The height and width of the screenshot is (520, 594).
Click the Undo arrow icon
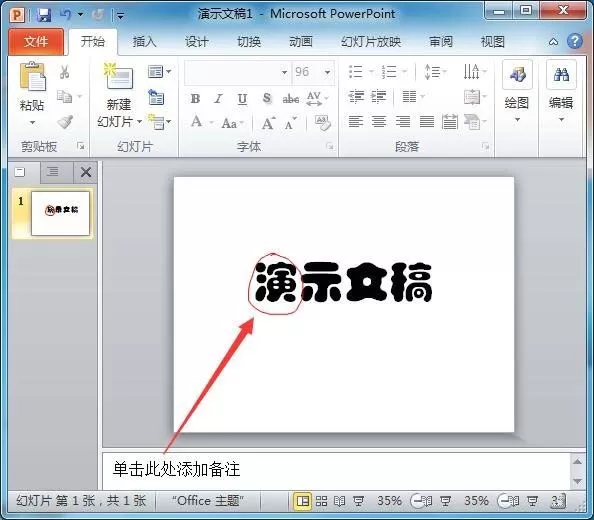point(65,15)
